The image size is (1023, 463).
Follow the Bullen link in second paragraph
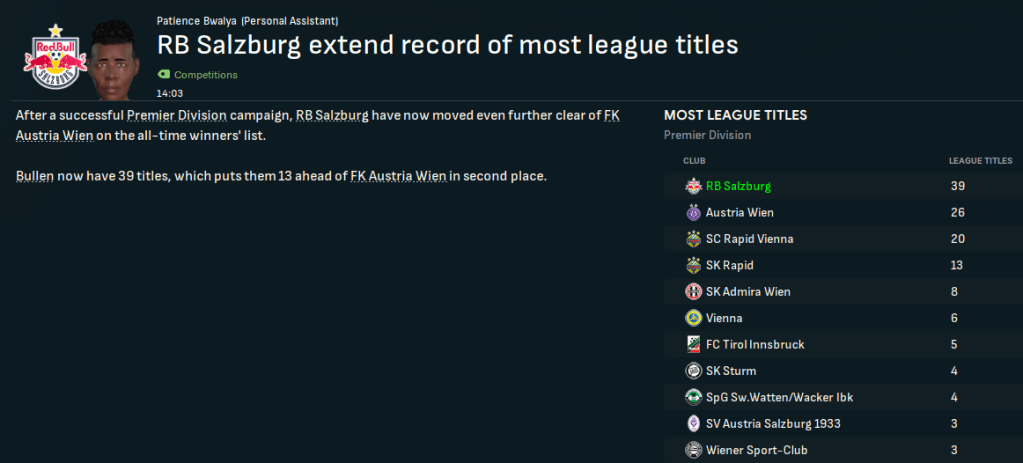[36, 177]
